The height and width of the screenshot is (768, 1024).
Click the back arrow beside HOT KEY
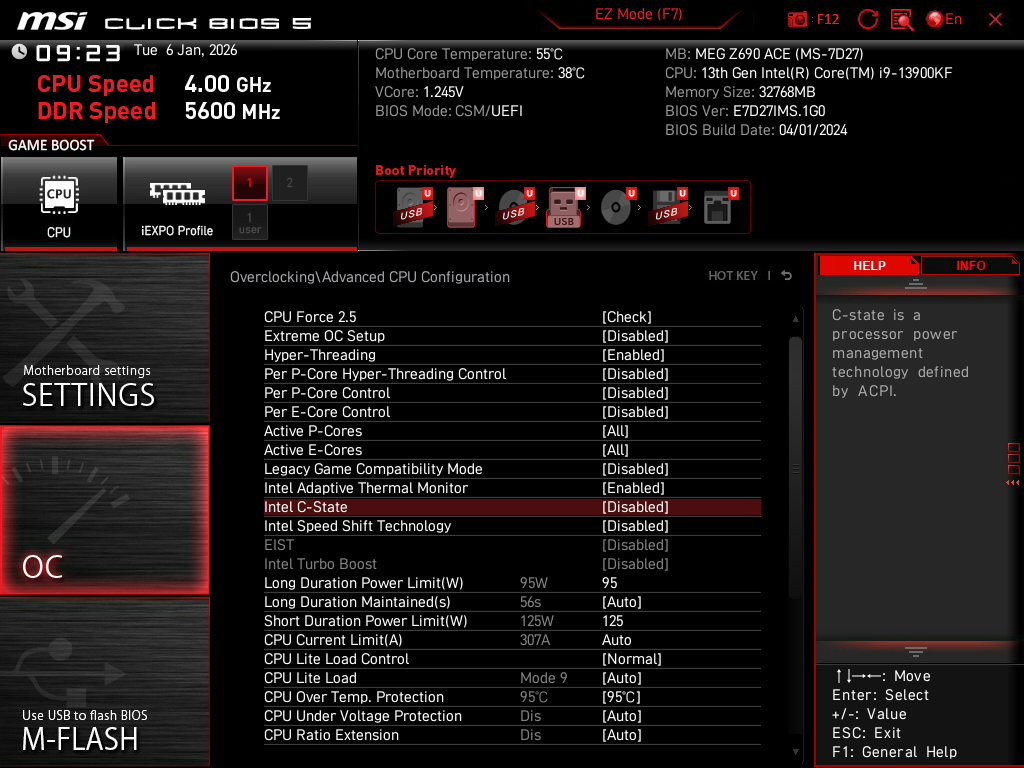[787, 276]
